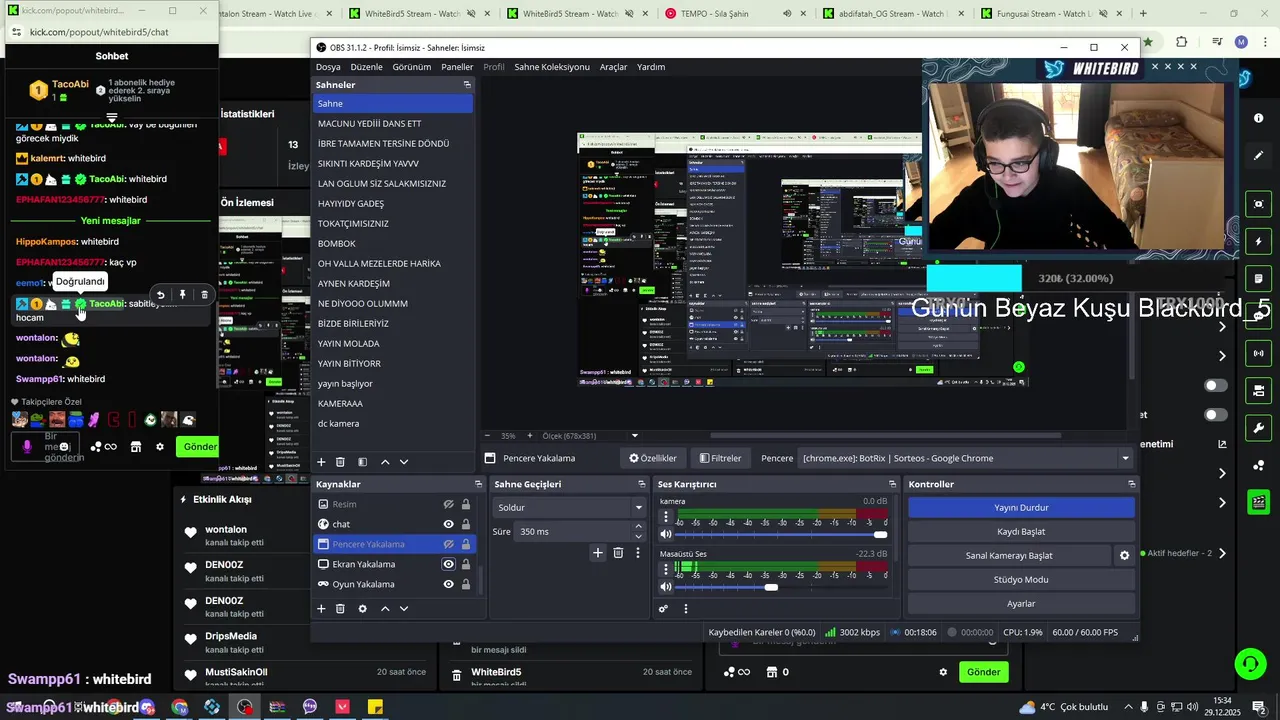Move scene down with Sahneler arrow
Screen dimensions: 1280x720
pyautogui.click(x=404, y=462)
